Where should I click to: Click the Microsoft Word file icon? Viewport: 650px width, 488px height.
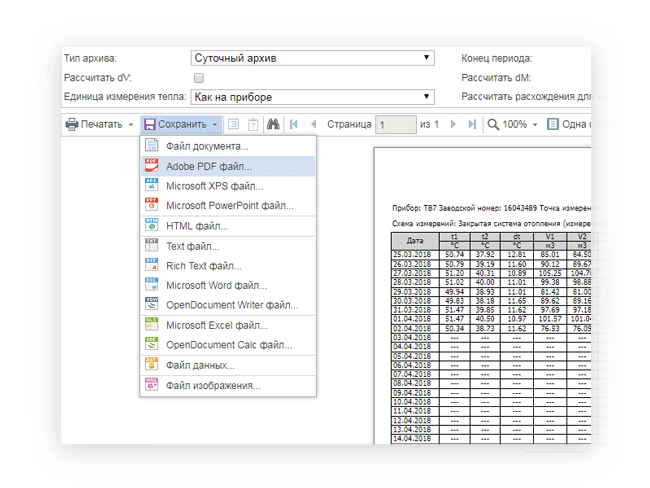click(151, 284)
